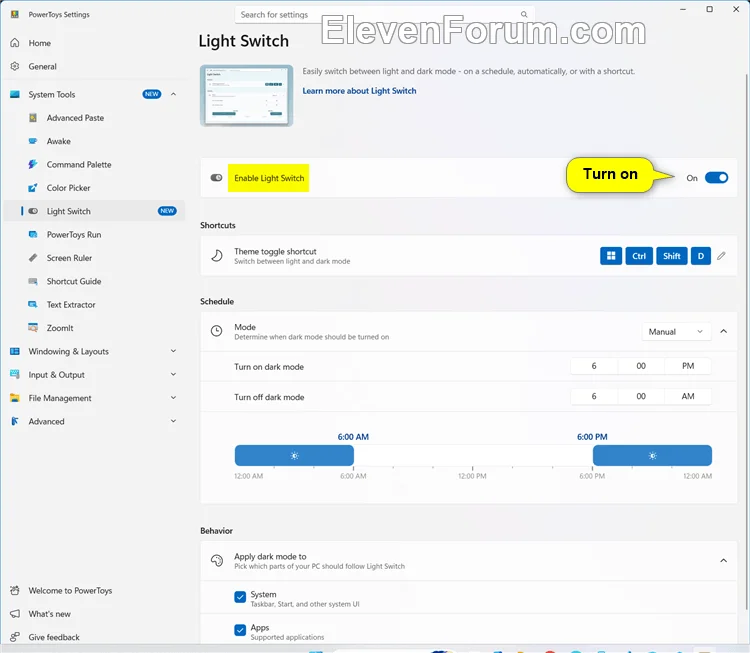Image resolution: width=750 pixels, height=653 pixels.
Task: Click the Windows key shortcut button
Action: [x=611, y=256]
